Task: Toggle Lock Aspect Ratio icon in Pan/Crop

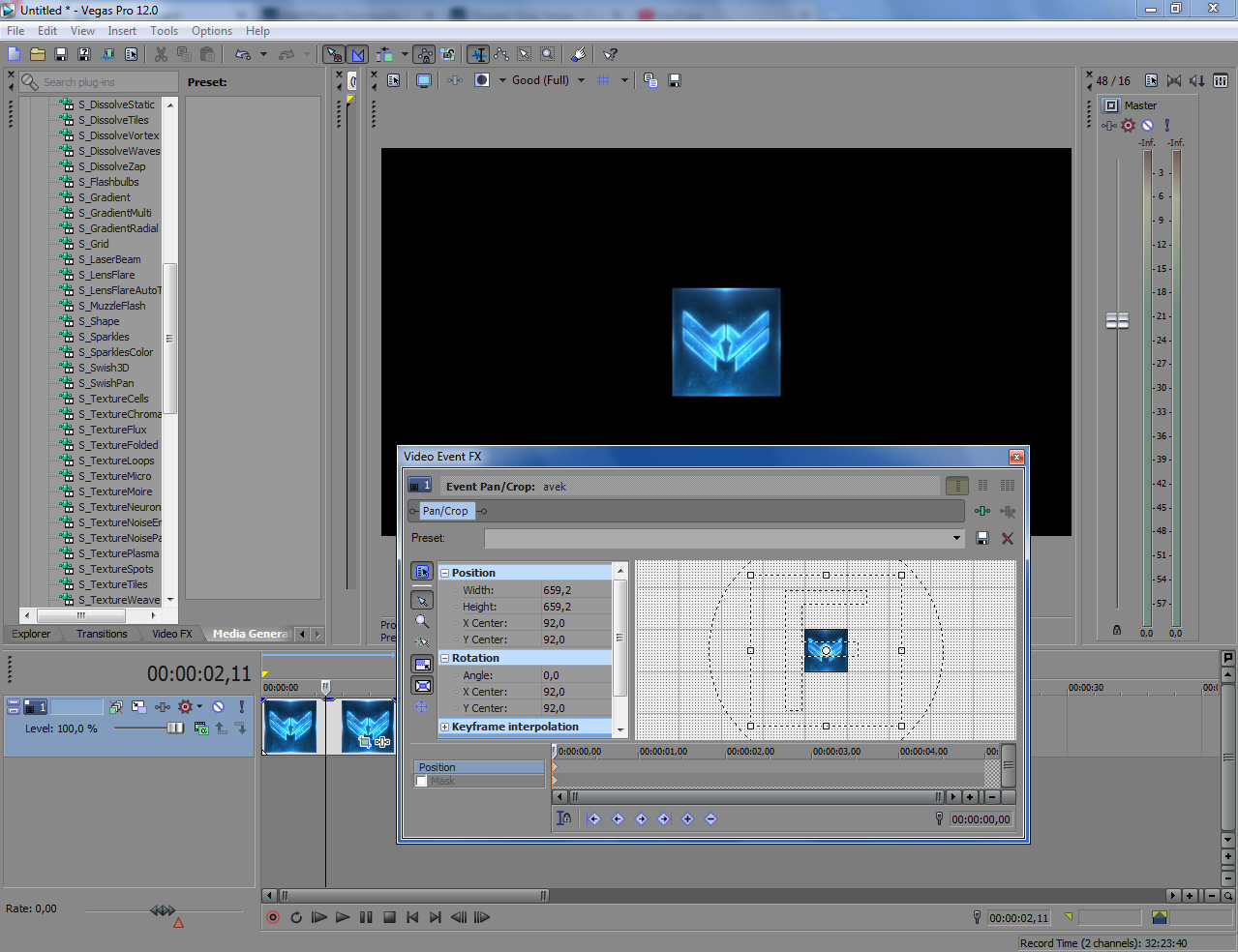Action: tap(422, 665)
